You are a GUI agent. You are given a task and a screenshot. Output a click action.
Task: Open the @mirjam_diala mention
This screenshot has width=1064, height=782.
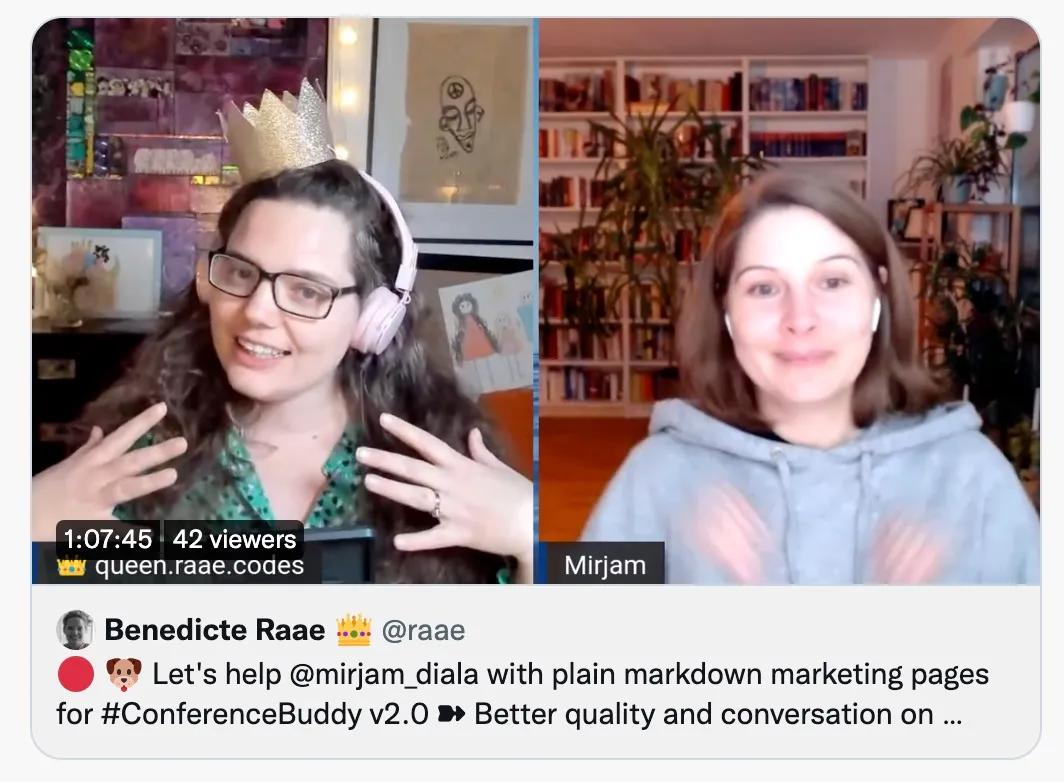(383, 675)
